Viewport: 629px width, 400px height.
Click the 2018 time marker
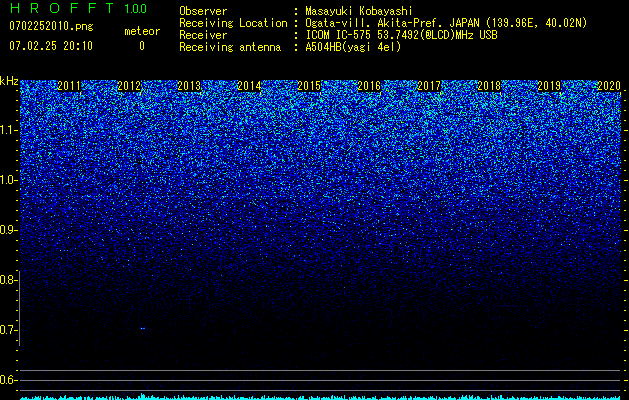click(489, 86)
